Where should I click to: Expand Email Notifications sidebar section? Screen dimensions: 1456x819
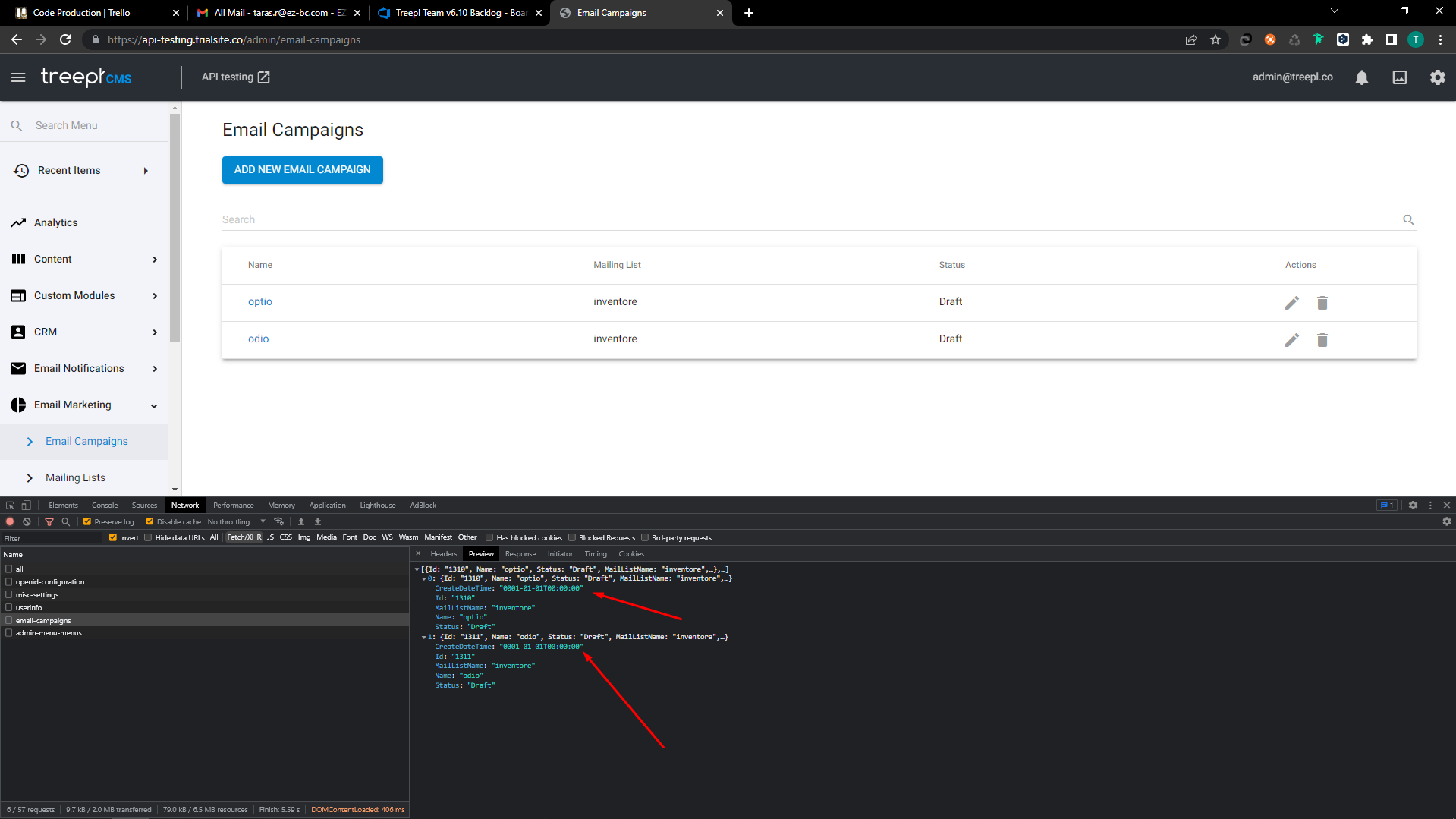click(84, 369)
